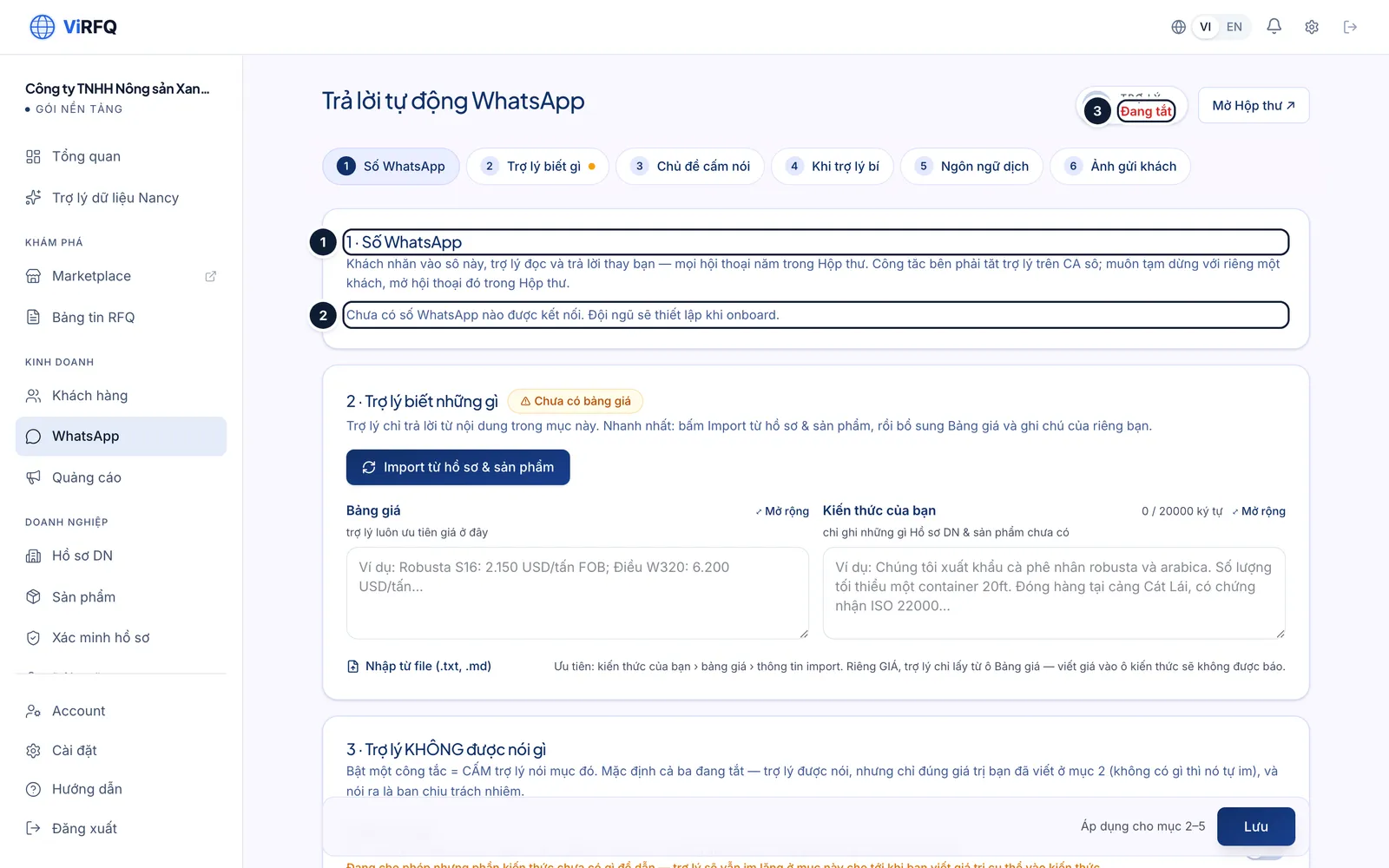Open Quảng cáo in the sidebar

(x=121, y=477)
